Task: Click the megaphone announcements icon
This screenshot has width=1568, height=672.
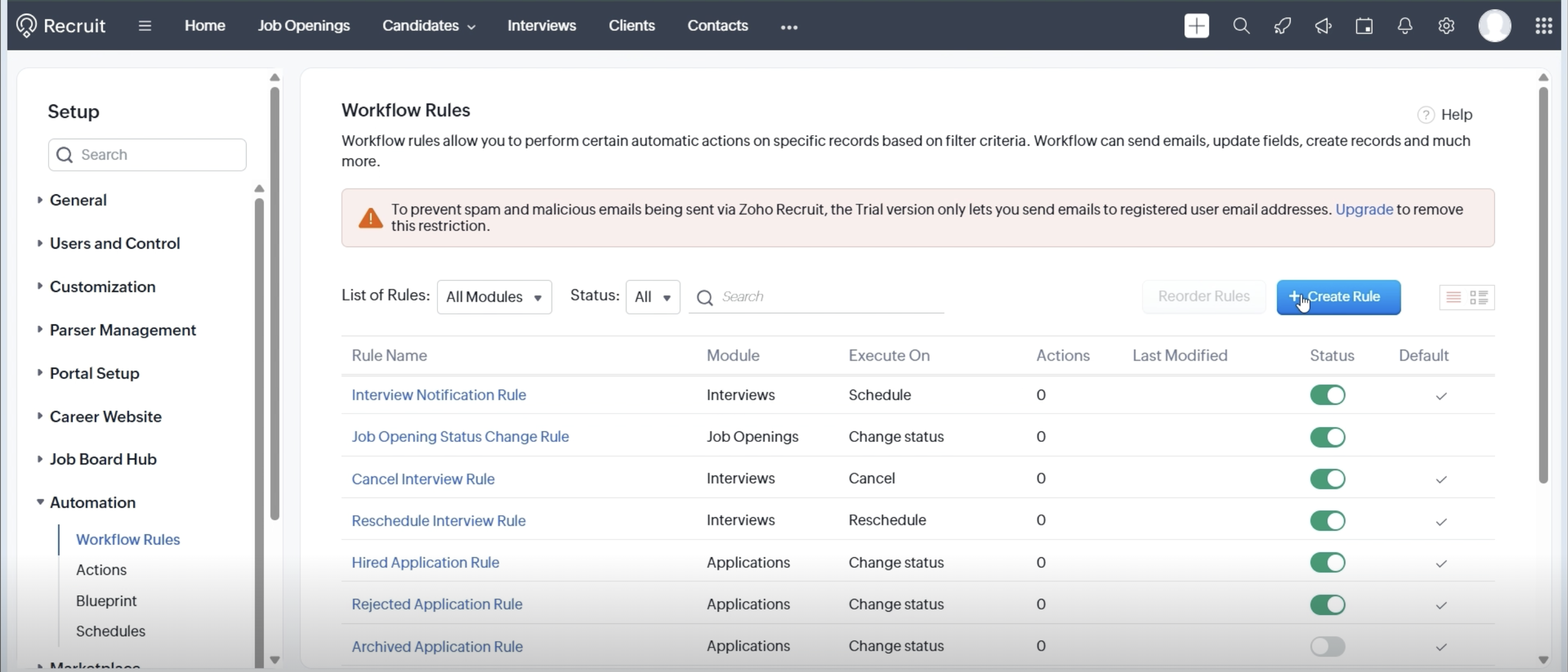Action: [x=1323, y=26]
